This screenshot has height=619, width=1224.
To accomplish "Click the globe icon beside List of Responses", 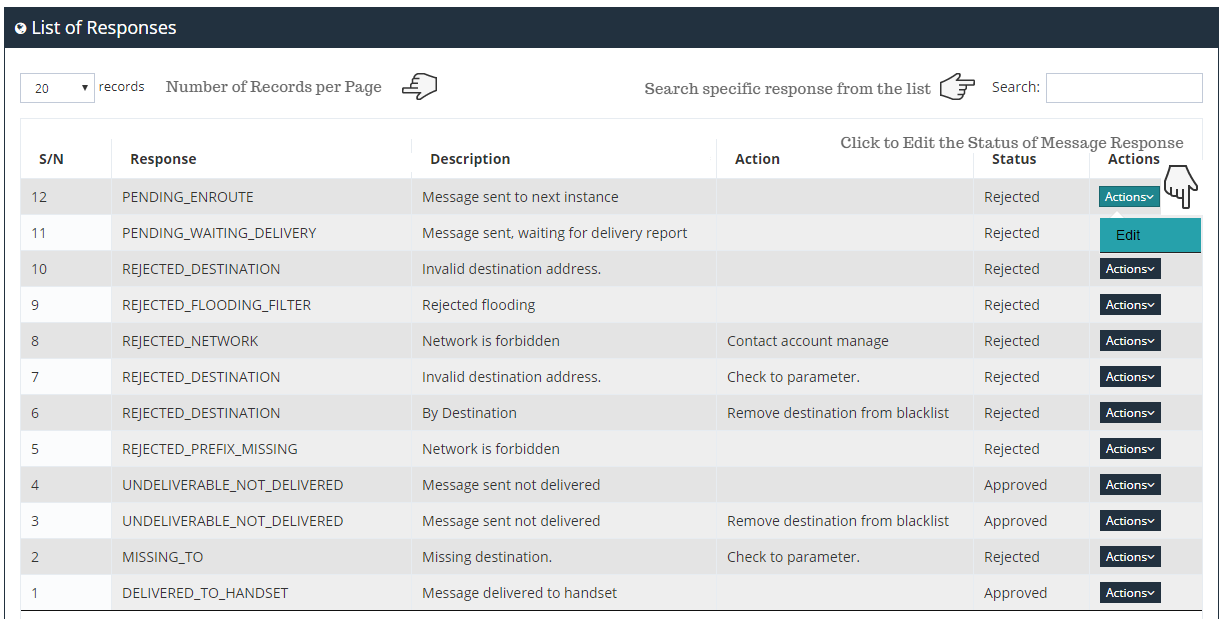I will click(20, 29).
